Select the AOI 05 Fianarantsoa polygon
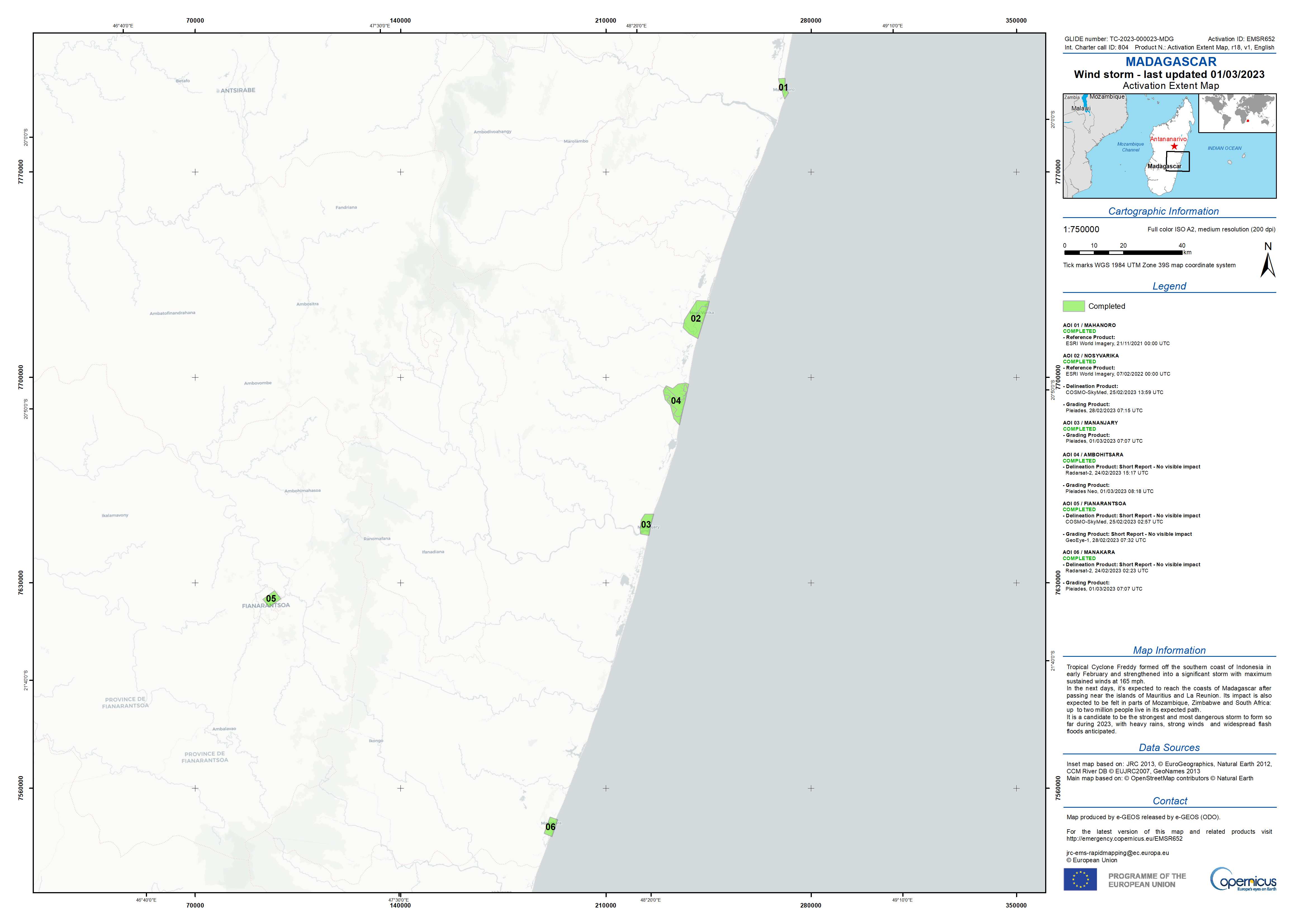 [x=272, y=598]
